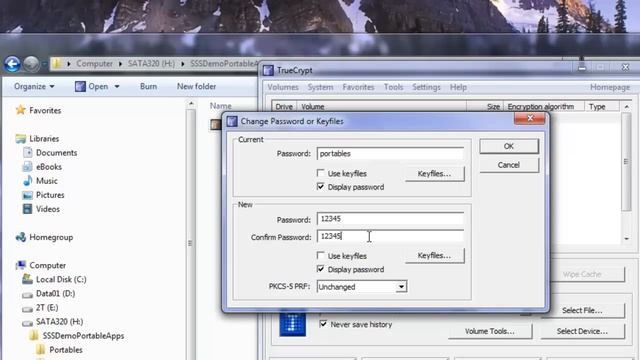This screenshot has height=360, width=640.
Task: Click the Explorer forward arrow button
Action: (31, 64)
